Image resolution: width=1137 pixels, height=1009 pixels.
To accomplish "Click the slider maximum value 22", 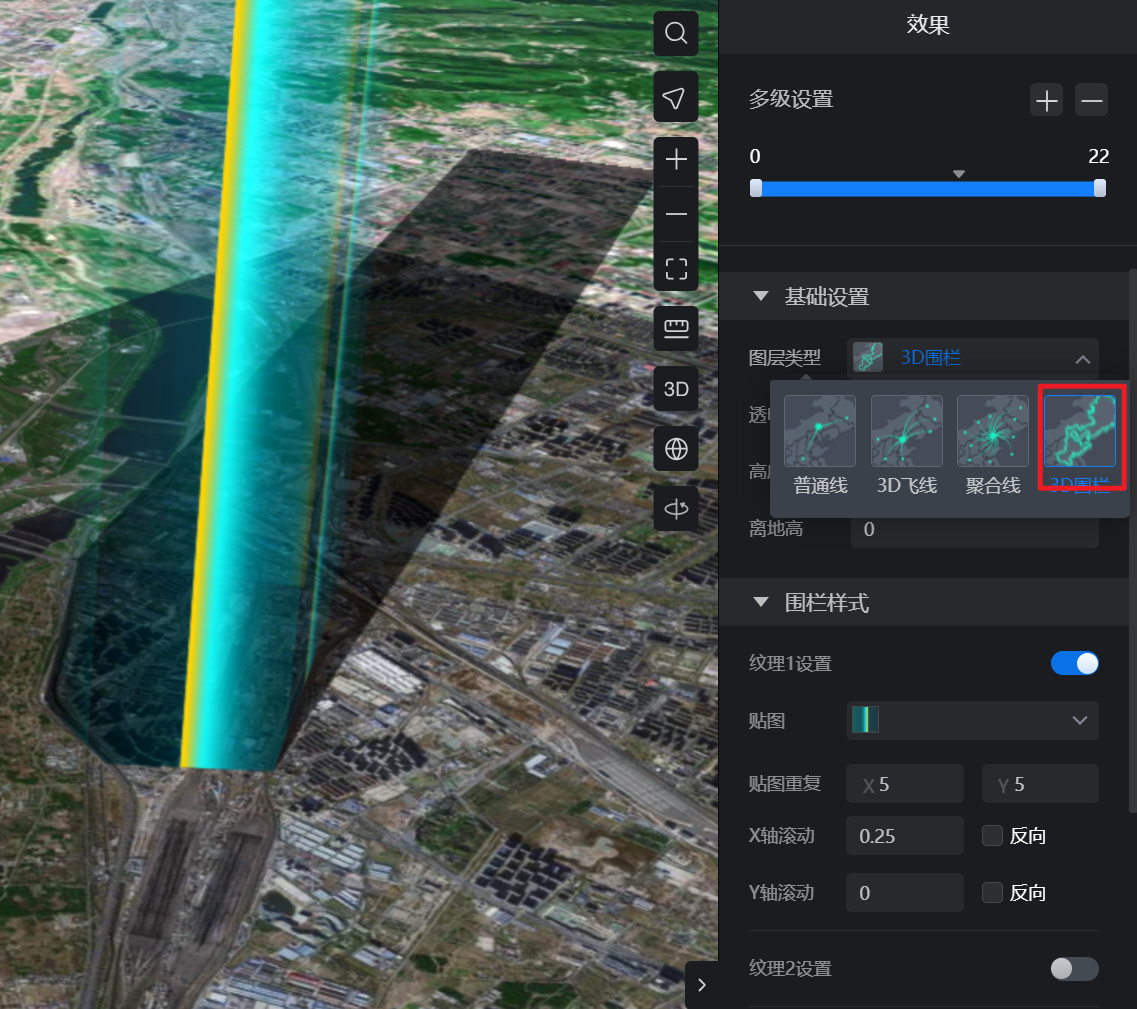I will click(x=1099, y=156).
